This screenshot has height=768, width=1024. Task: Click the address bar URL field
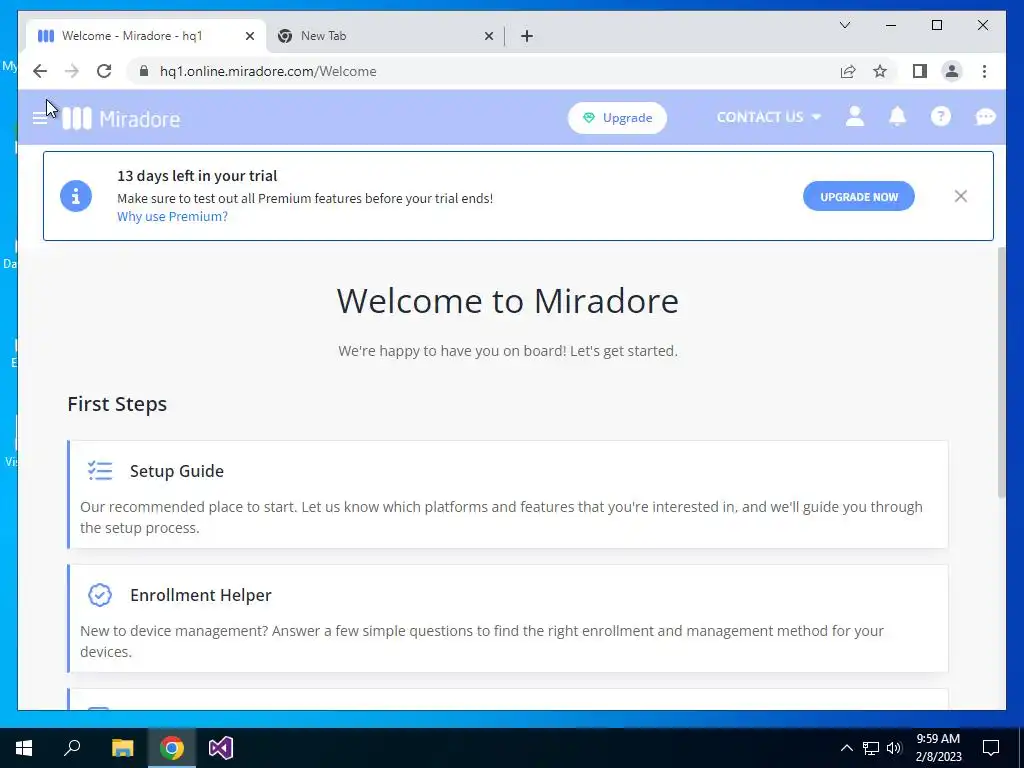click(x=483, y=71)
